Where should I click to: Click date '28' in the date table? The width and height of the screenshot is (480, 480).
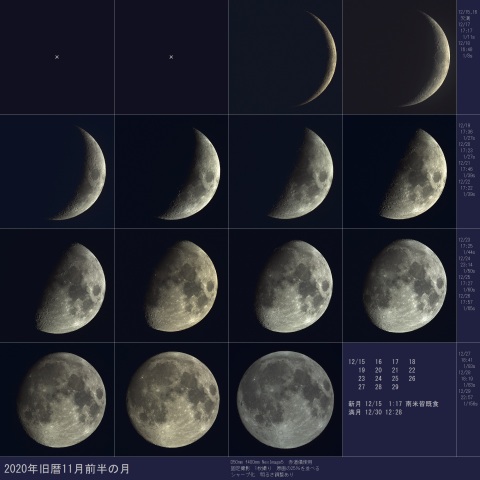point(378,387)
